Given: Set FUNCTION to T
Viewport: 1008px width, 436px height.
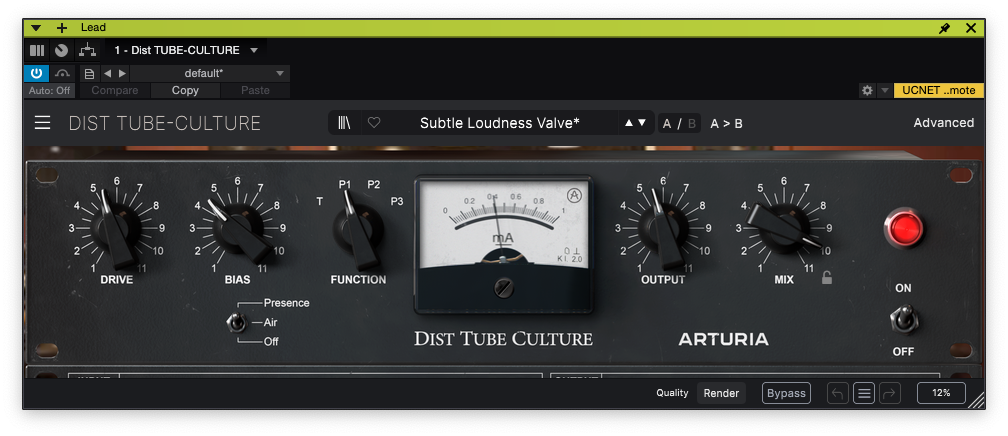Looking at the screenshot, I should [320, 201].
